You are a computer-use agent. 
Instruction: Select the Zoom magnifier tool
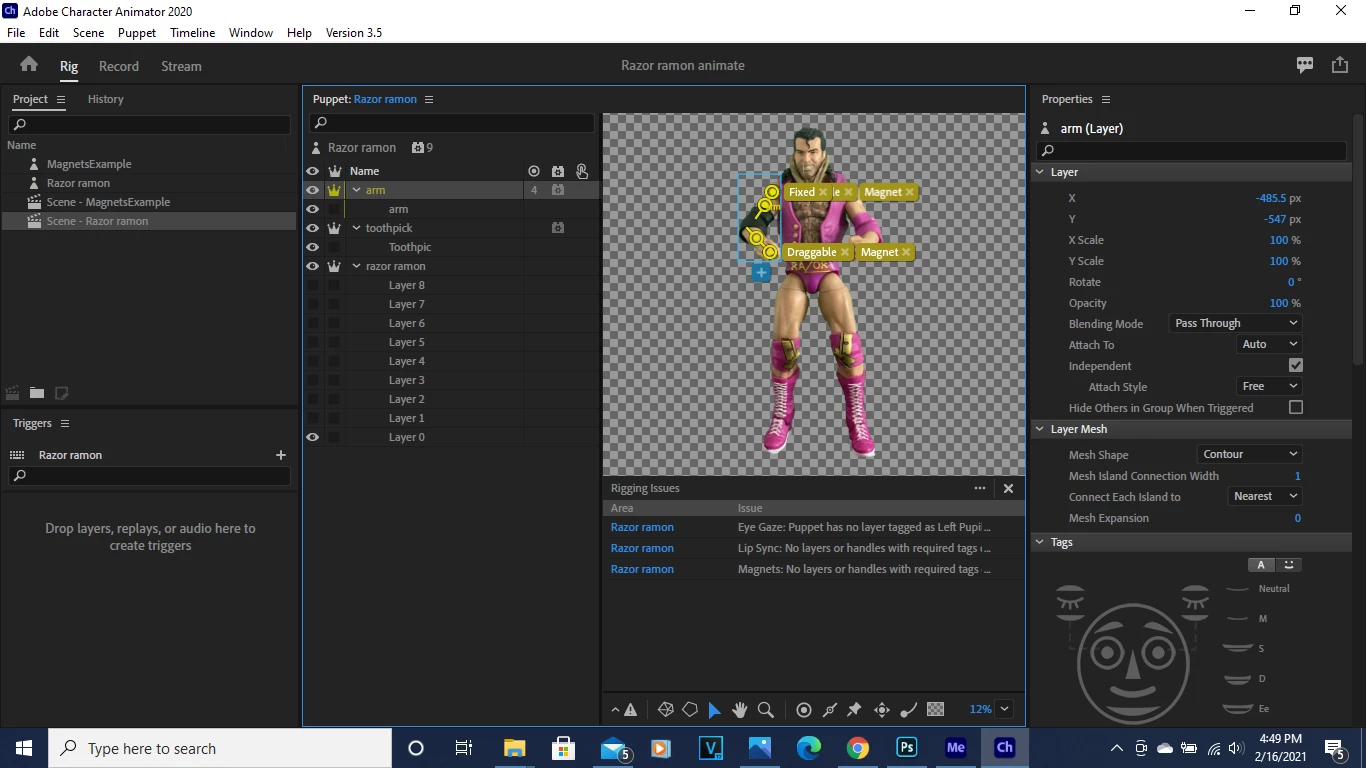[766, 710]
